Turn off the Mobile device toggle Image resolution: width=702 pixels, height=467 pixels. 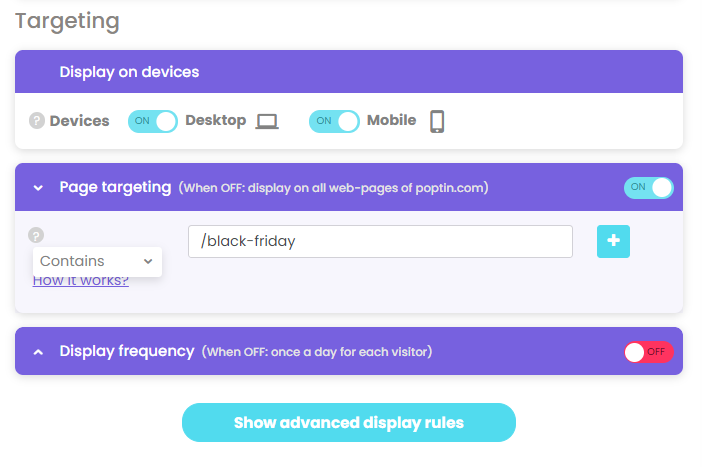click(334, 121)
